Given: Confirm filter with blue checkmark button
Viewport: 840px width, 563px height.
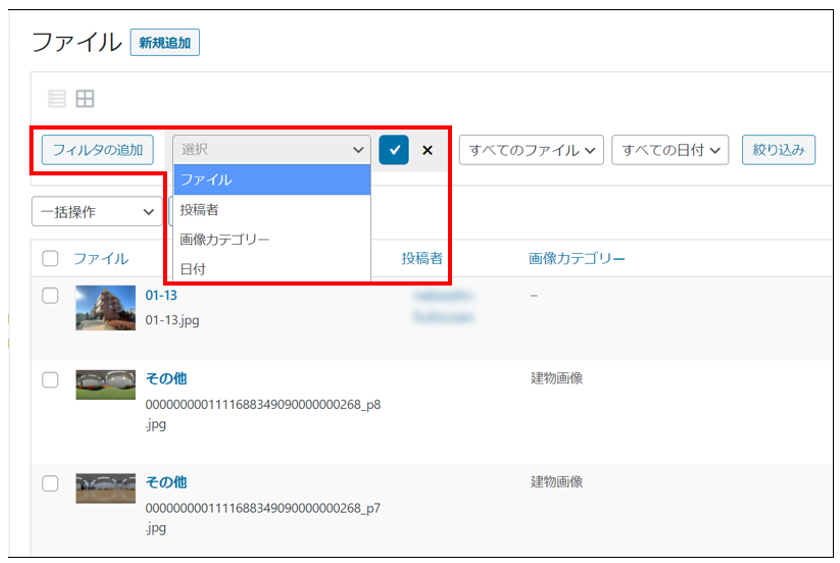Looking at the screenshot, I should pyautogui.click(x=394, y=150).
